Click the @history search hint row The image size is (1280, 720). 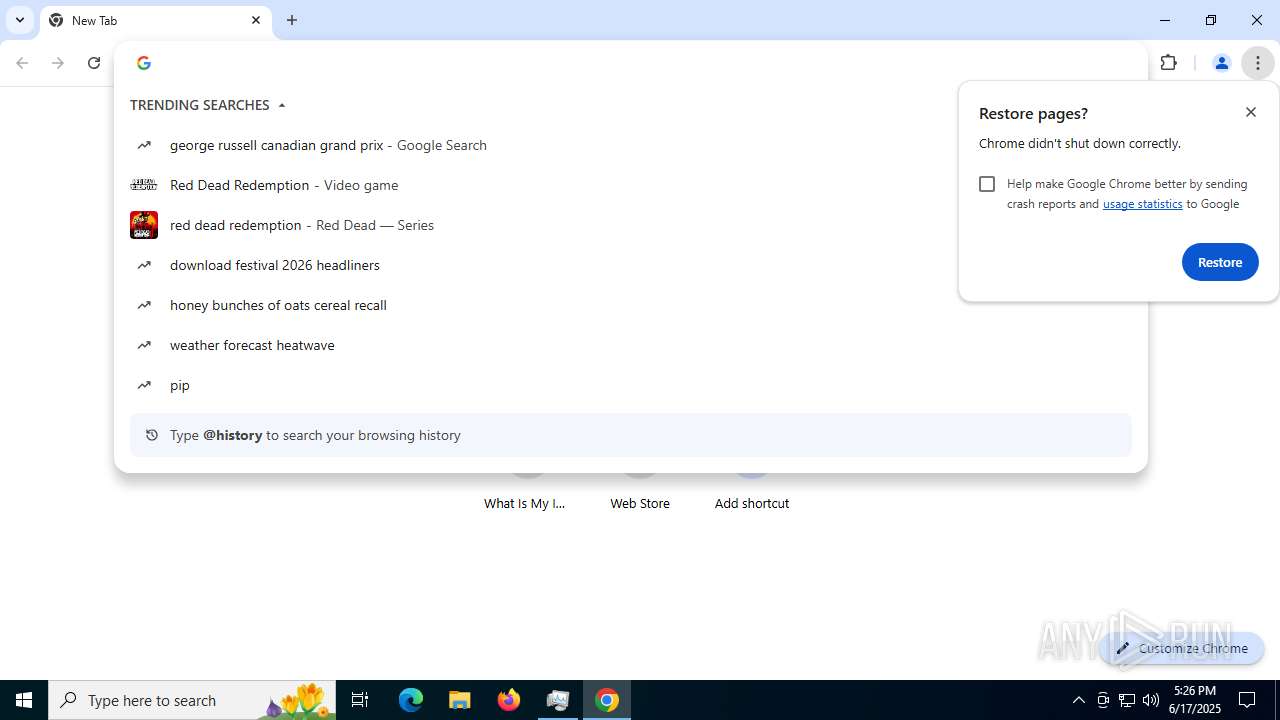(631, 435)
